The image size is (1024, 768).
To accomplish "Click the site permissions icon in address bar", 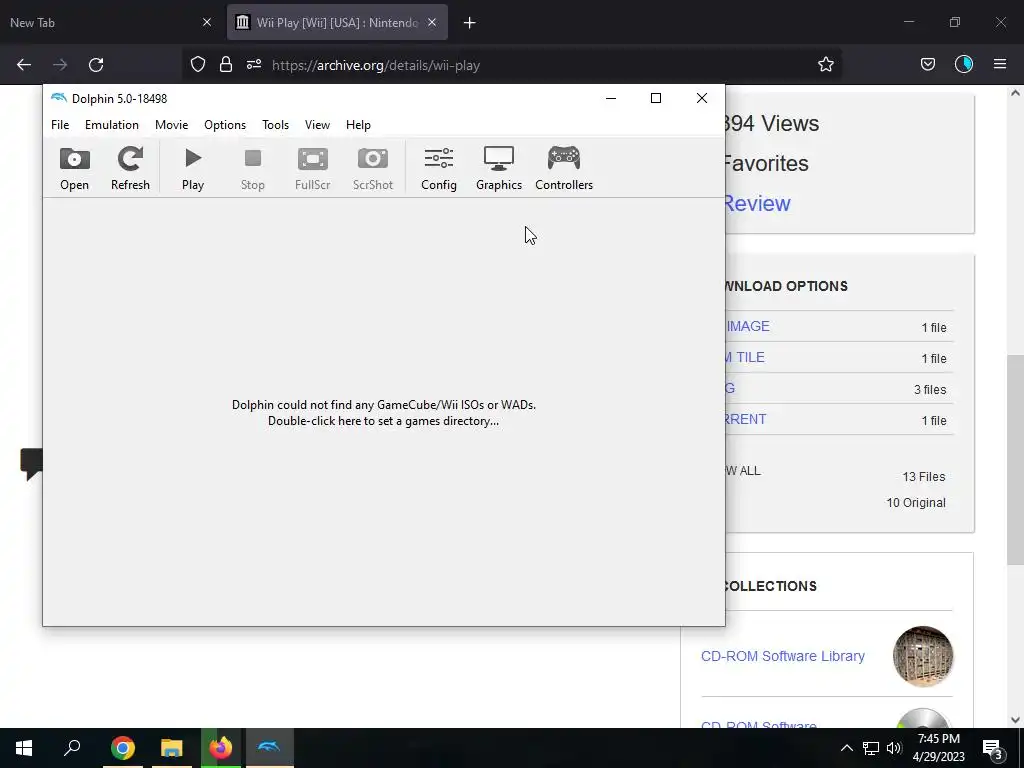I will coord(254,65).
